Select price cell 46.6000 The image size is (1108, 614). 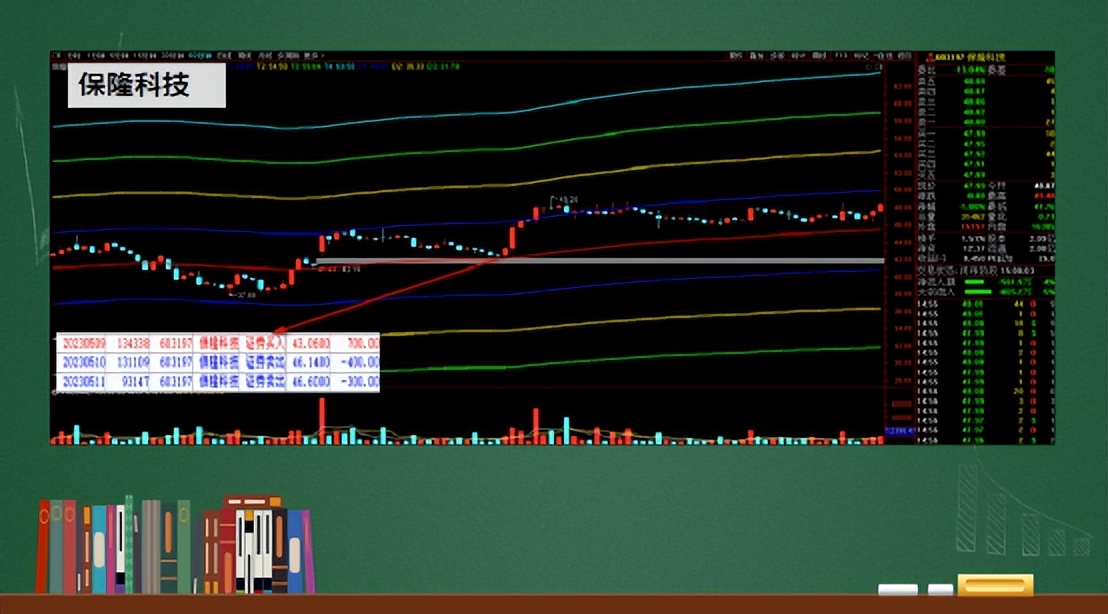[311, 382]
